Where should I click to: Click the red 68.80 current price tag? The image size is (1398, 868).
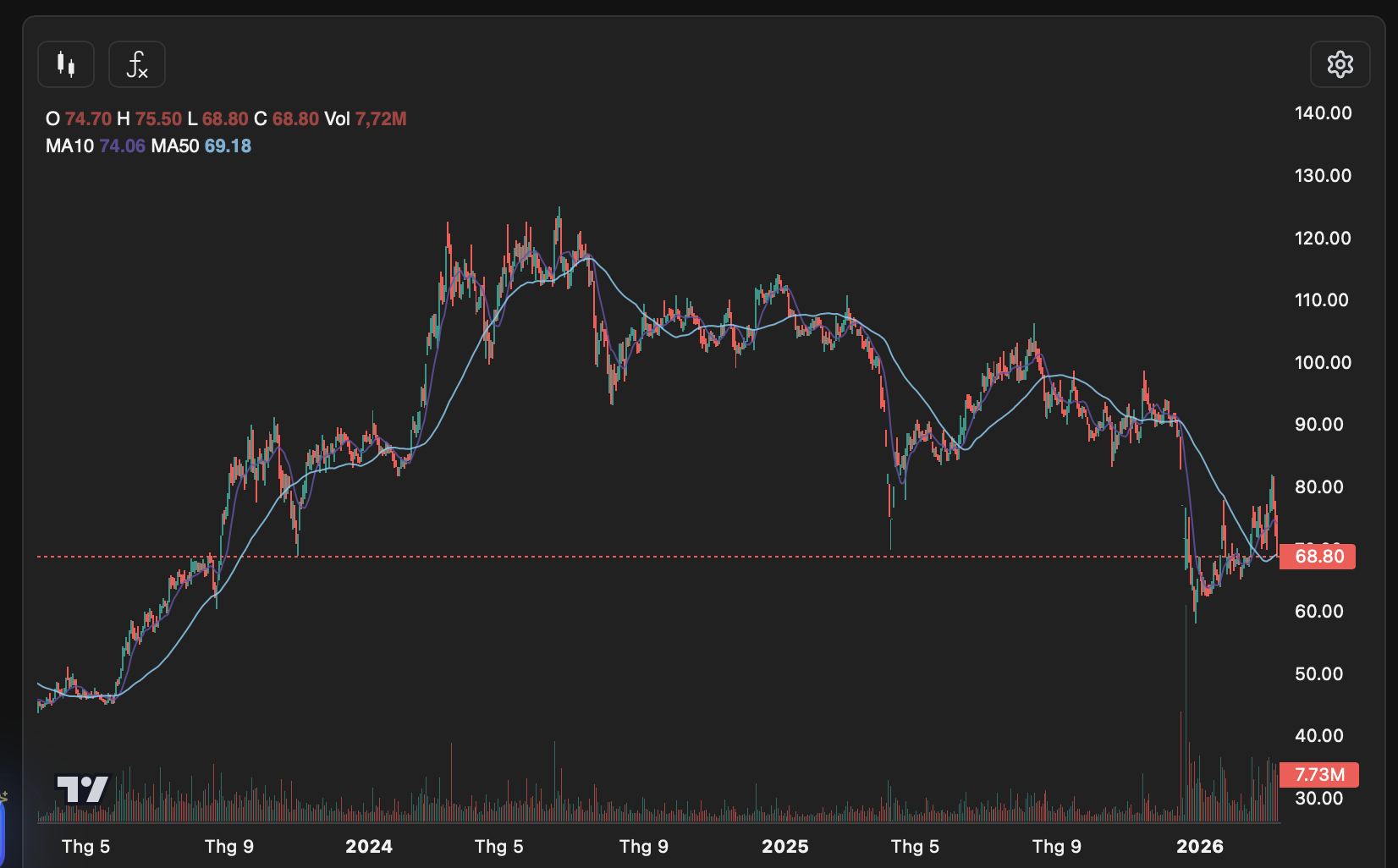(1318, 557)
